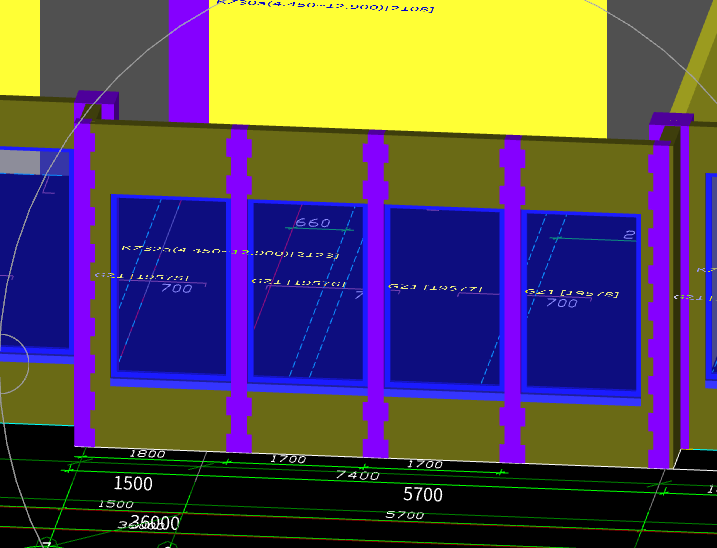Screen dimensions: 717x548
Task: Select purple column between G21 [195/6] and [195/7]
Action: (x=376, y=294)
